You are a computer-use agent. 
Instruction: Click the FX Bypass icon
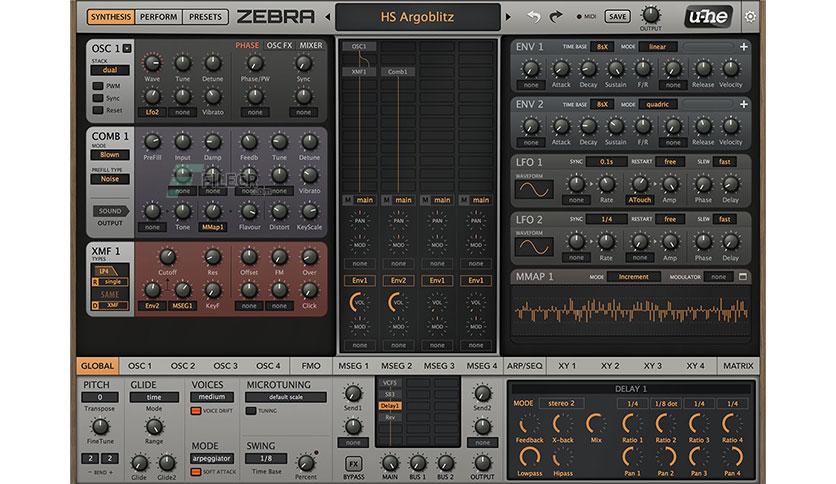(353, 464)
